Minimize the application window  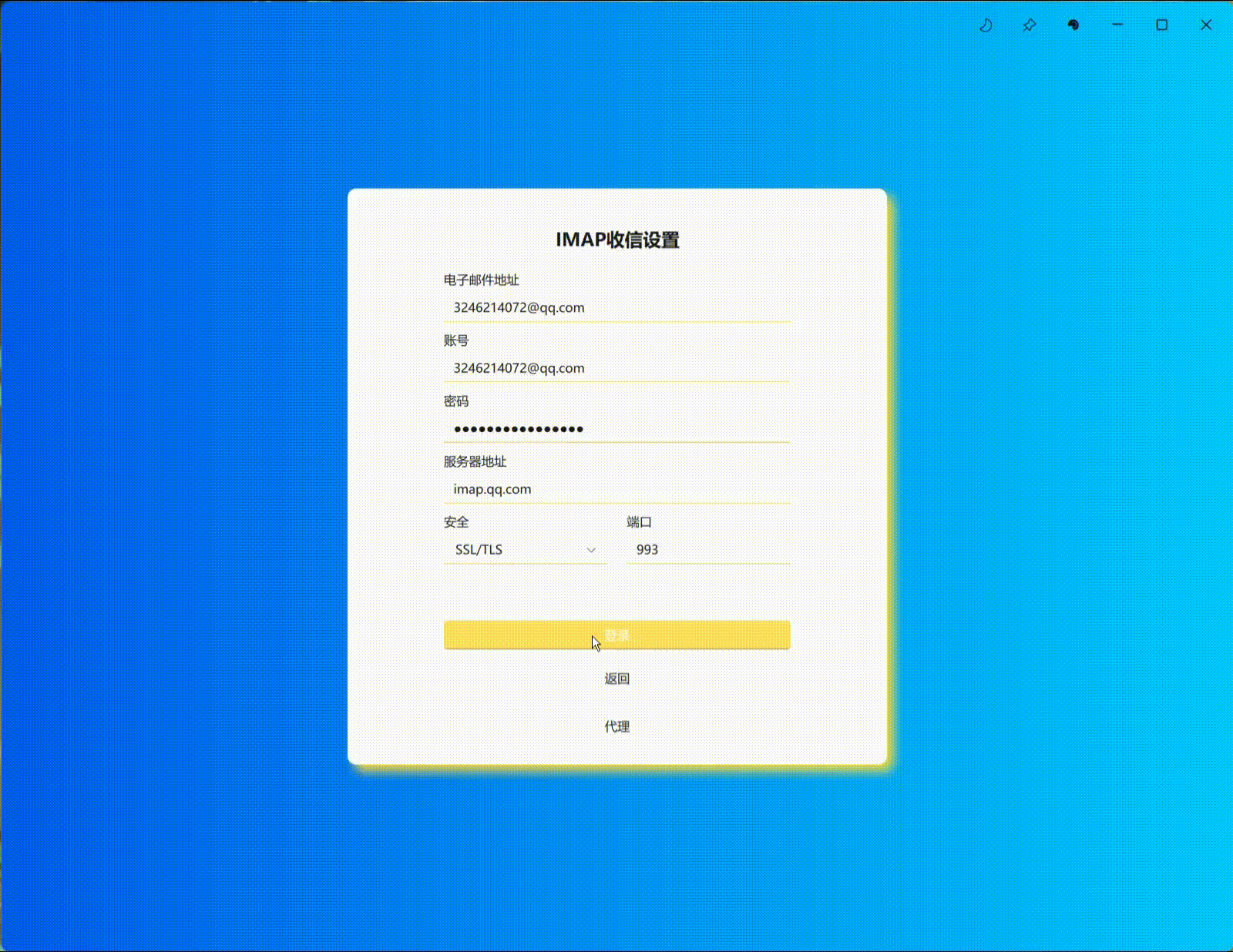1117,25
